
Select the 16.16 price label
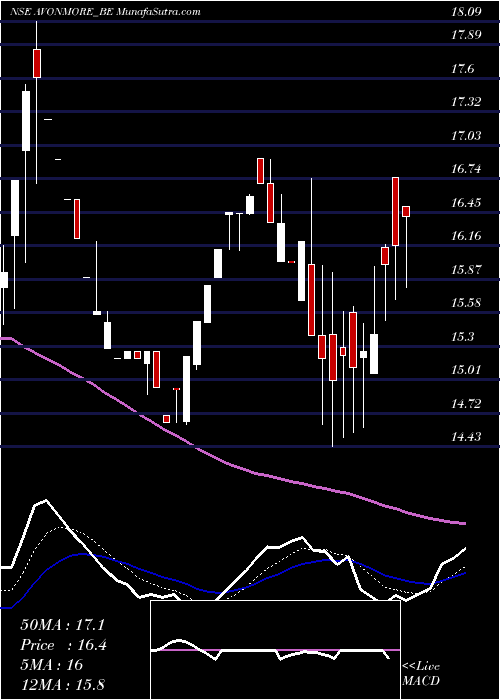click(466, 236)
